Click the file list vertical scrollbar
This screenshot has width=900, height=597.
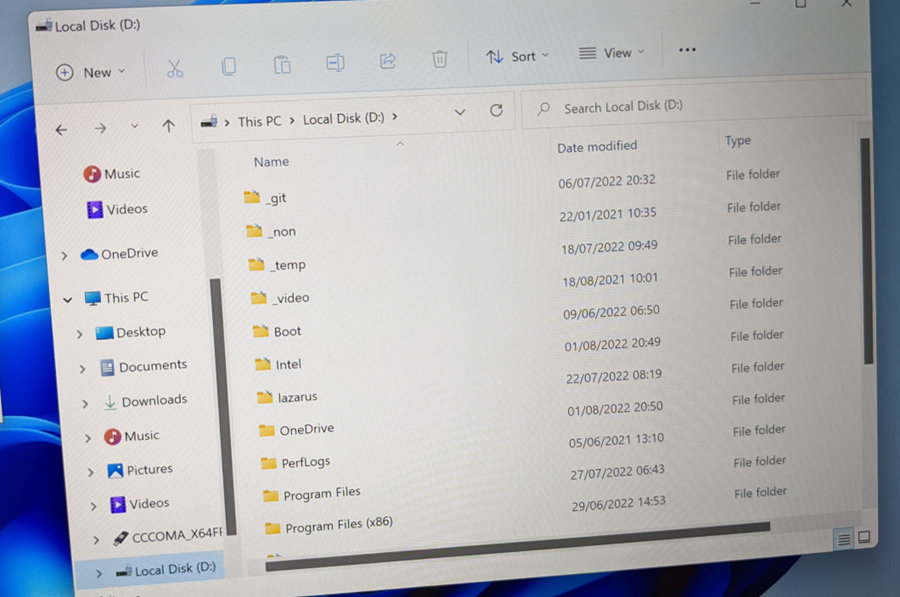click(867, 251)
